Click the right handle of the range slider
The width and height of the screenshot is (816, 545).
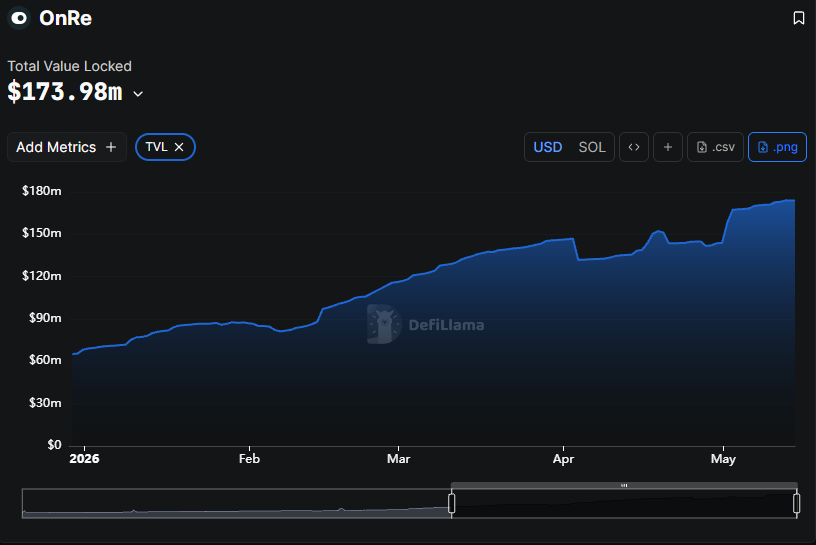tap(796, 503)
